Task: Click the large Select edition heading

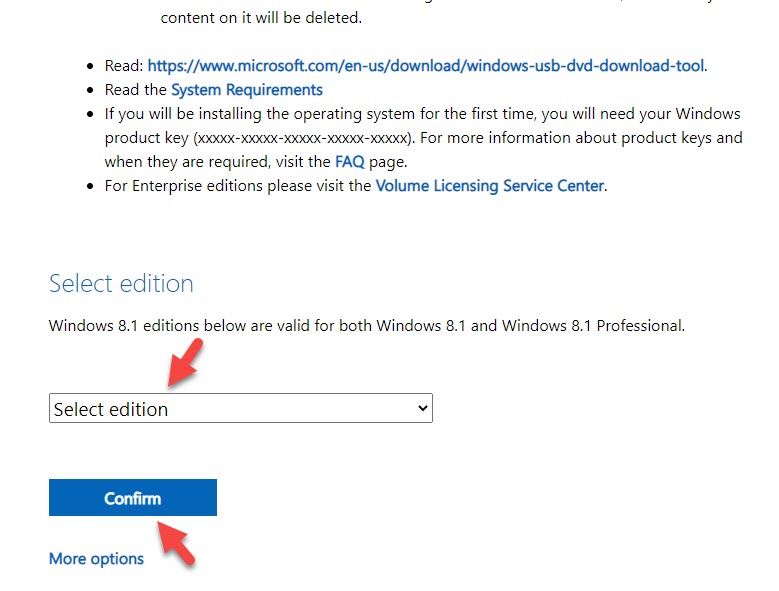Action: tap(121, 283)
